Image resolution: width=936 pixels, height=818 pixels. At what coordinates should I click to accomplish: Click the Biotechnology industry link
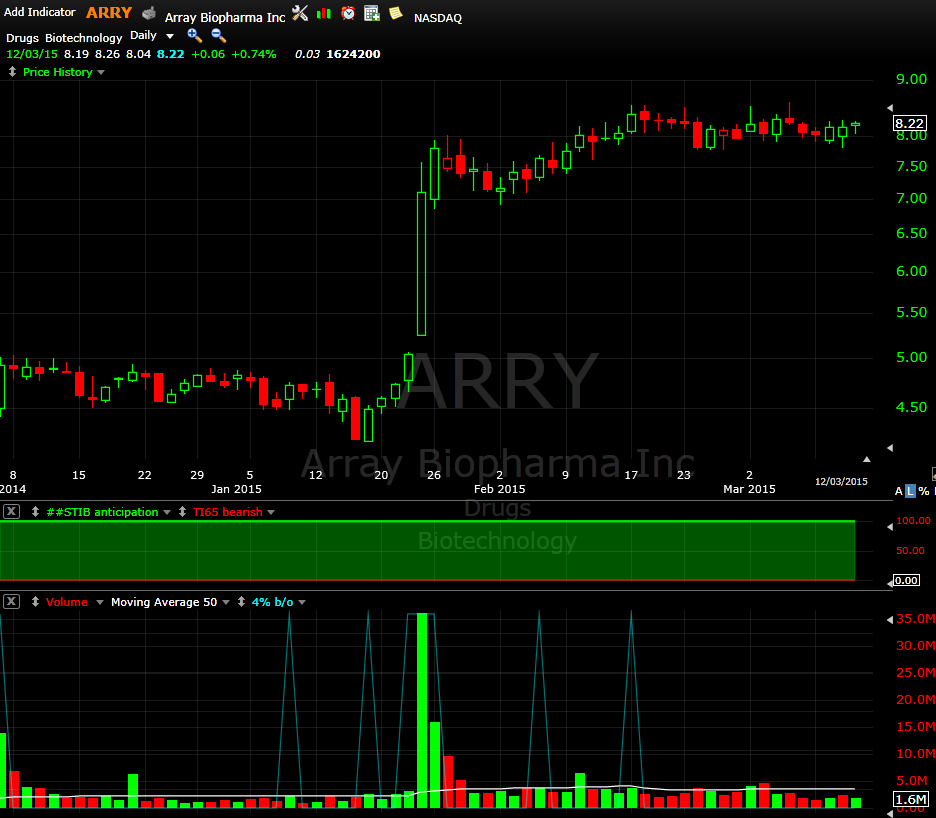point(84,38)
